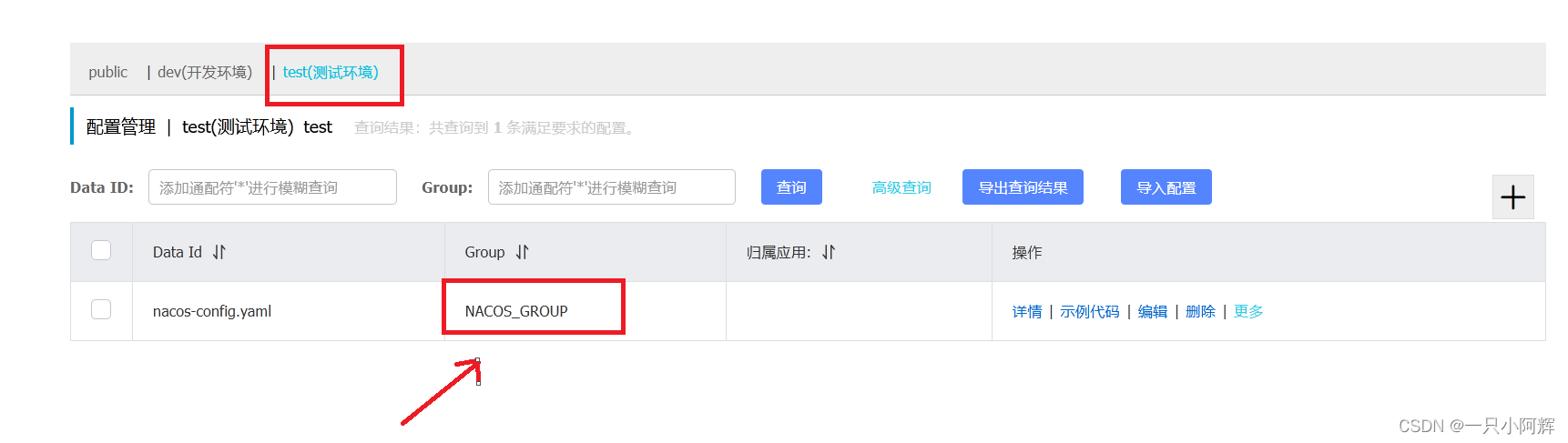Viewport: 1568px width, 443px height.
Task: Open 高级查询 advanced search
Action: [x=901, y=187]
